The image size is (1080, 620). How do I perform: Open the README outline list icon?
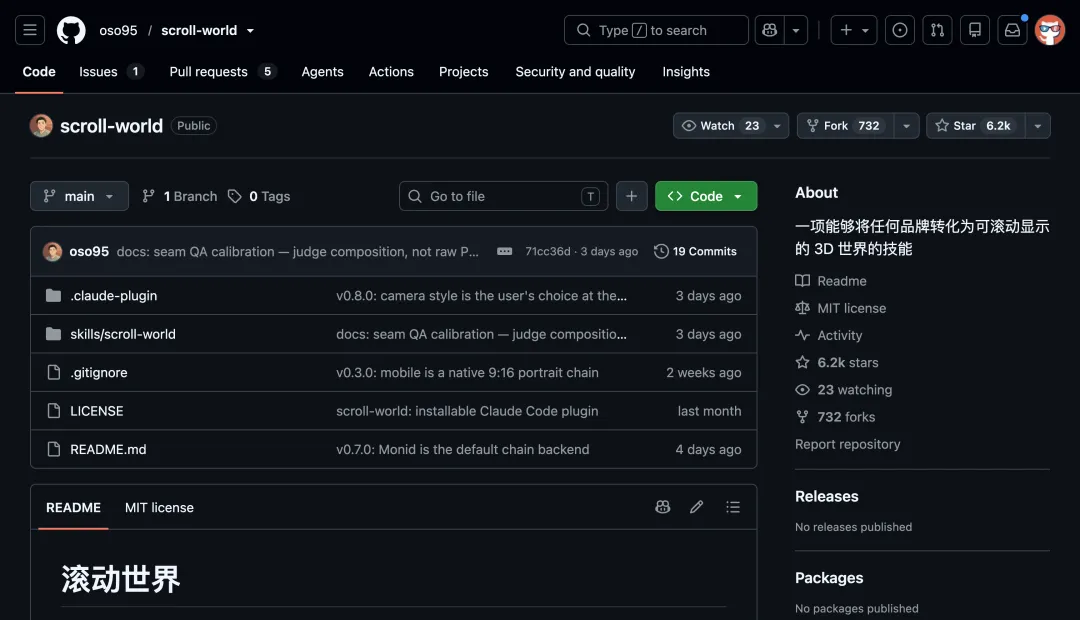[x=733, y=507]
